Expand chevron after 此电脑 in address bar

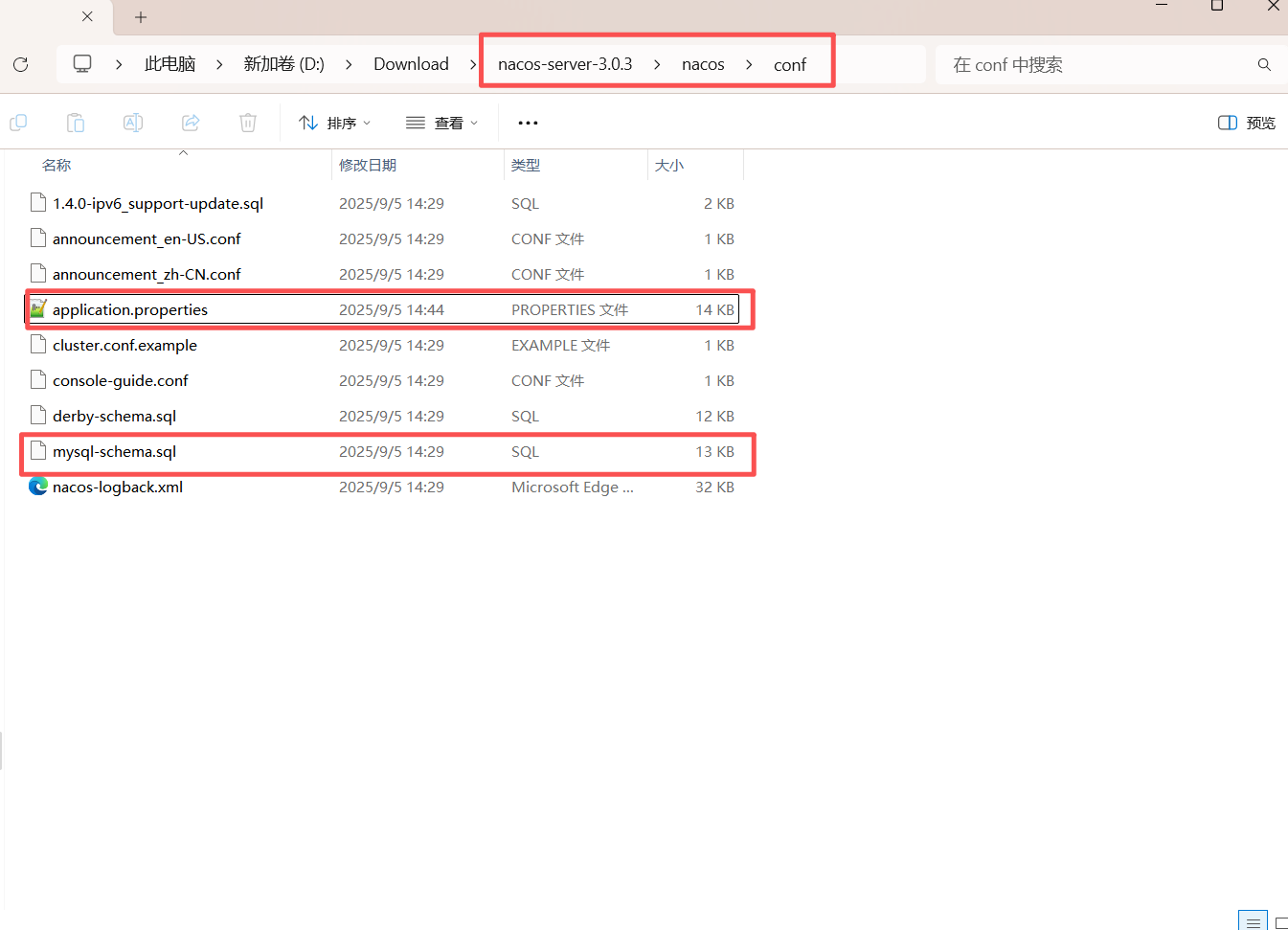[x=219, y=64]
